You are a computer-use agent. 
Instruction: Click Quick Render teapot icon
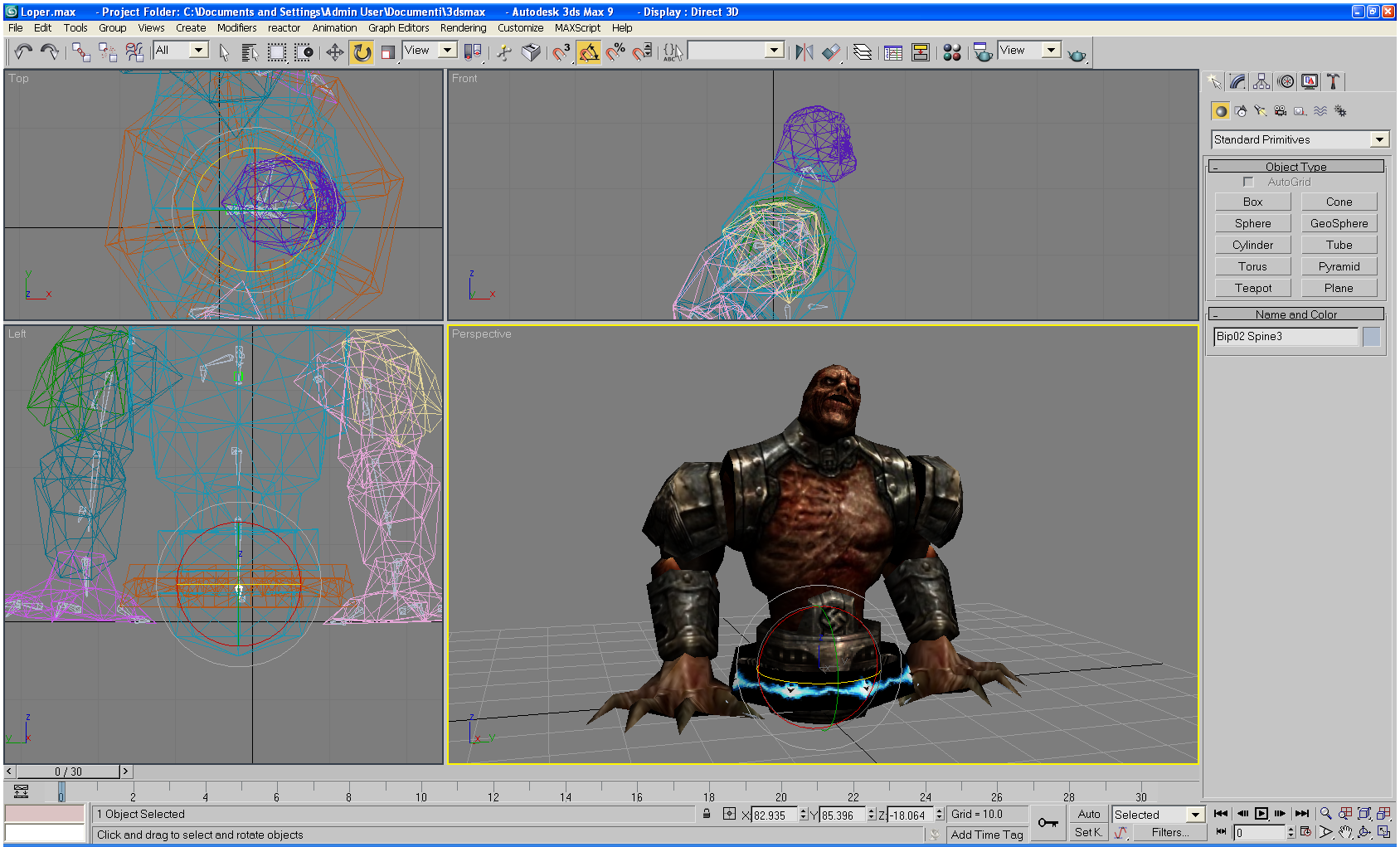tap(1077, 53)
